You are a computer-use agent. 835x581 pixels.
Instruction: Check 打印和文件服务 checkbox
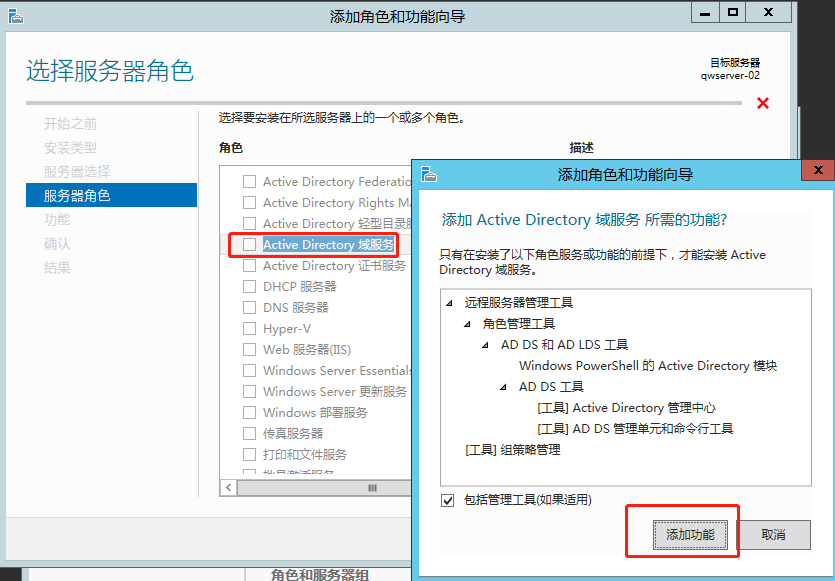[x=249, y=454]
